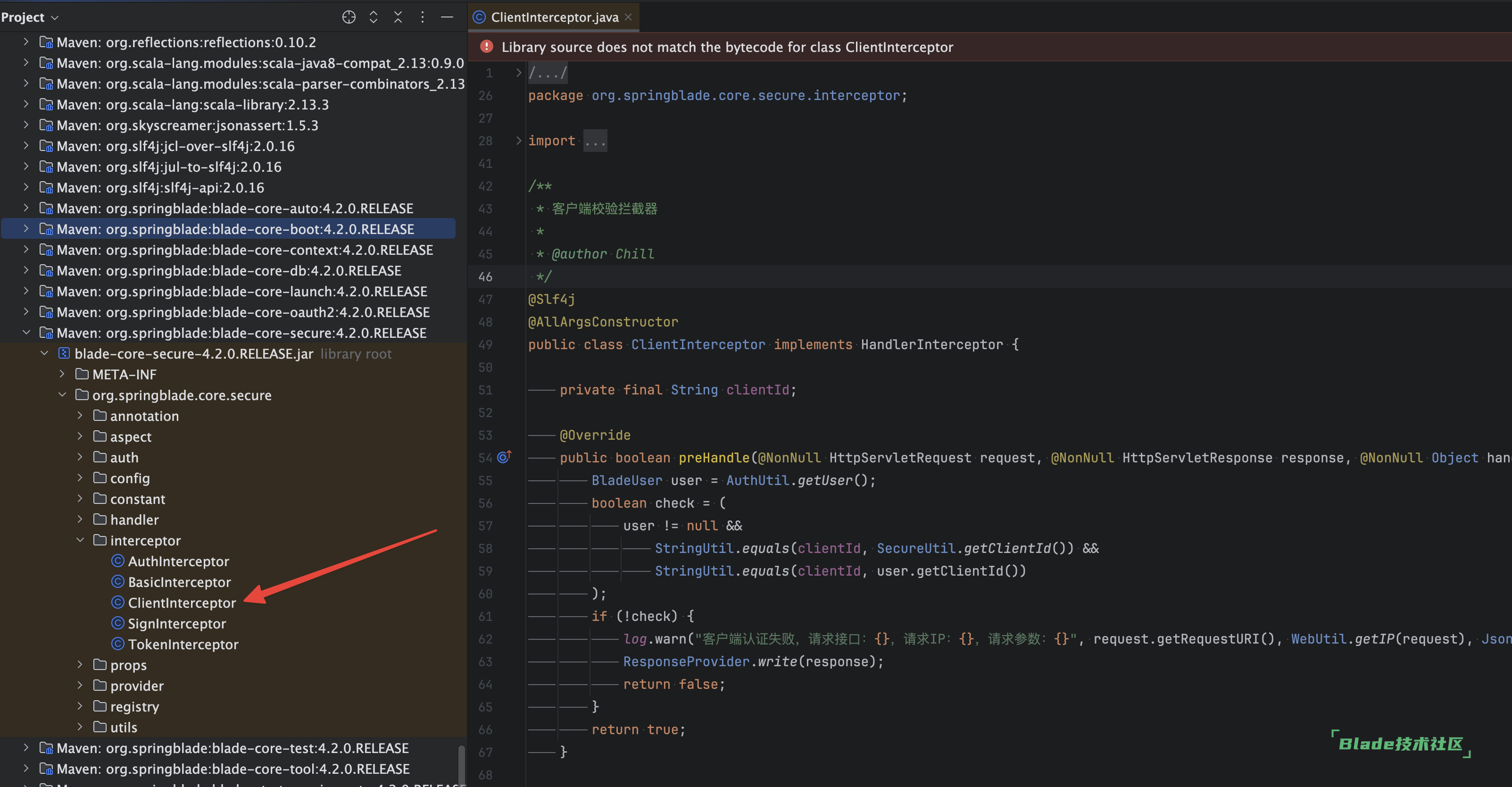1512x787 pixels.
Task: Click the blade-core-secure jar file icon
Action: coord(64,353)
